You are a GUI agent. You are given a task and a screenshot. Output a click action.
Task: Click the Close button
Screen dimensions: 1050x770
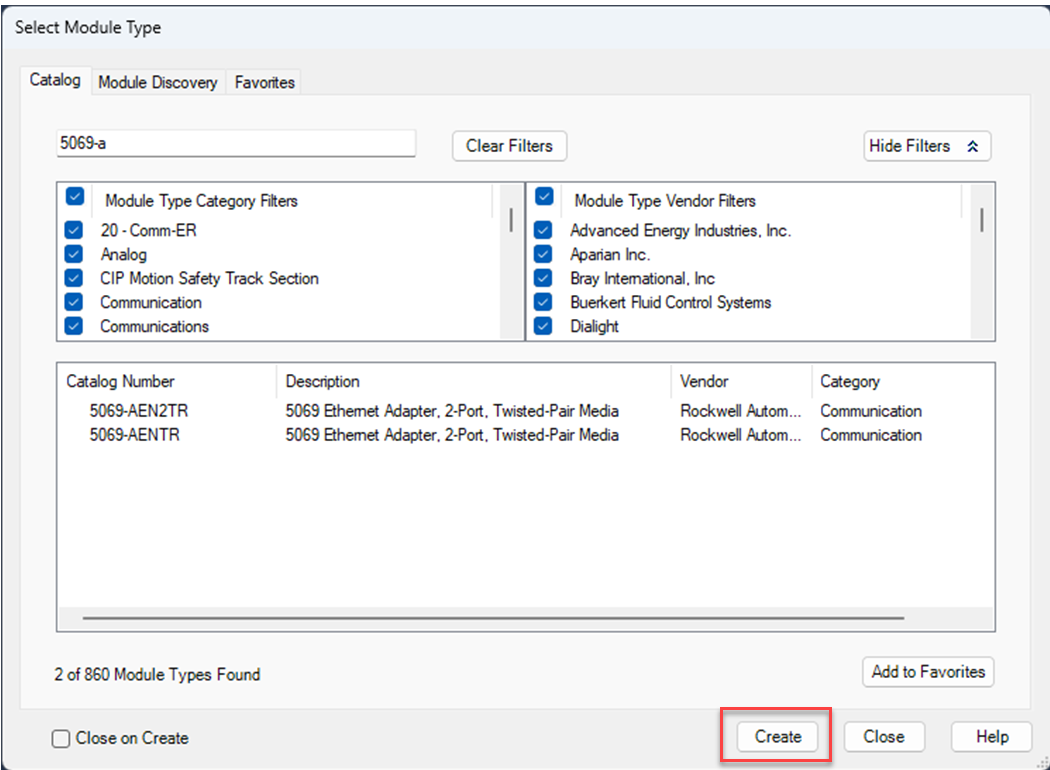coord(884,737)
